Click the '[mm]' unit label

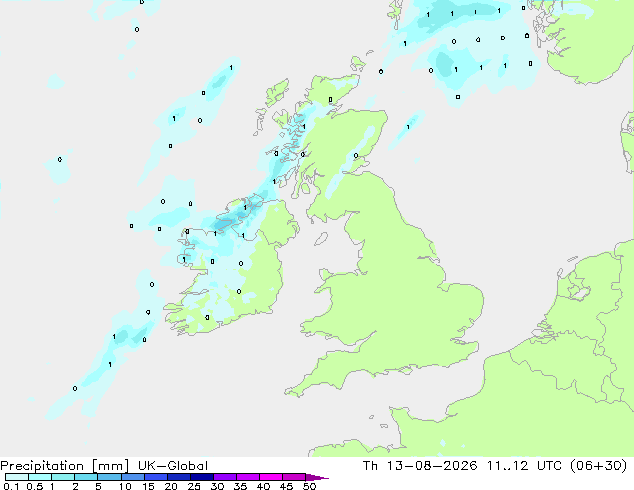[110, 466]
